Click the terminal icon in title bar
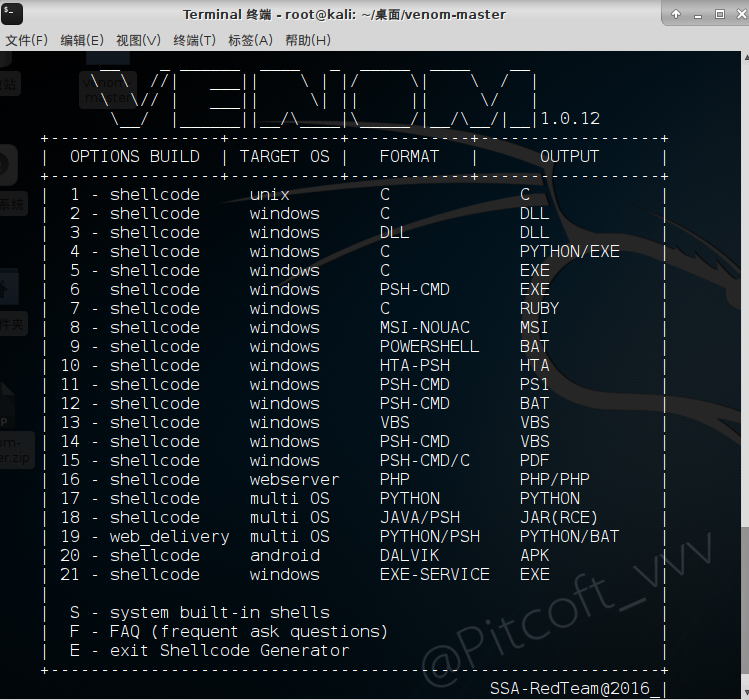The image size is (749, 700). point(11,14)
